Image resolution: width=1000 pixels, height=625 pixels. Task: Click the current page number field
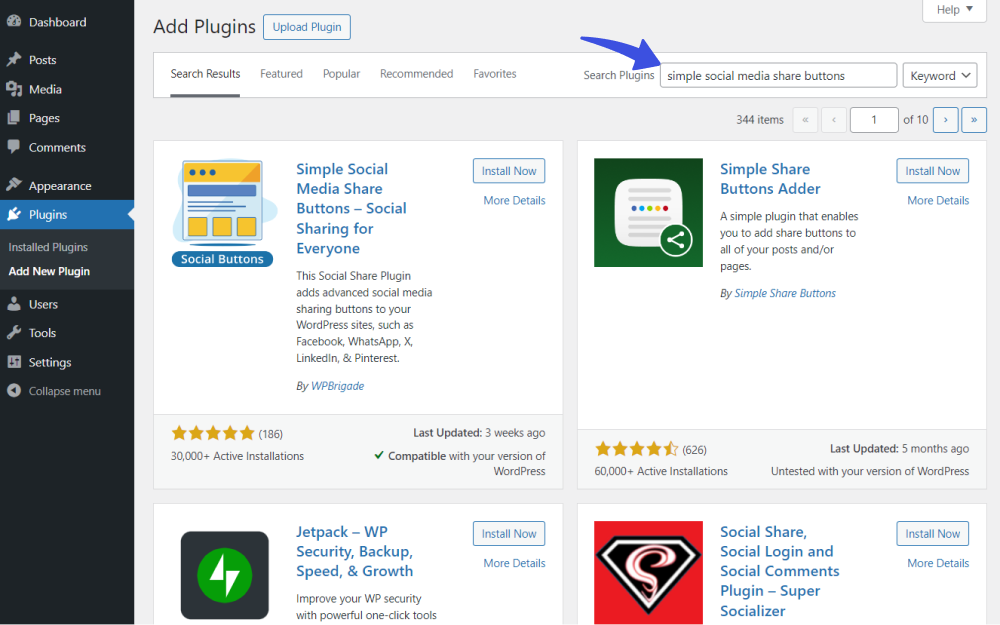[x=874, y=119]
